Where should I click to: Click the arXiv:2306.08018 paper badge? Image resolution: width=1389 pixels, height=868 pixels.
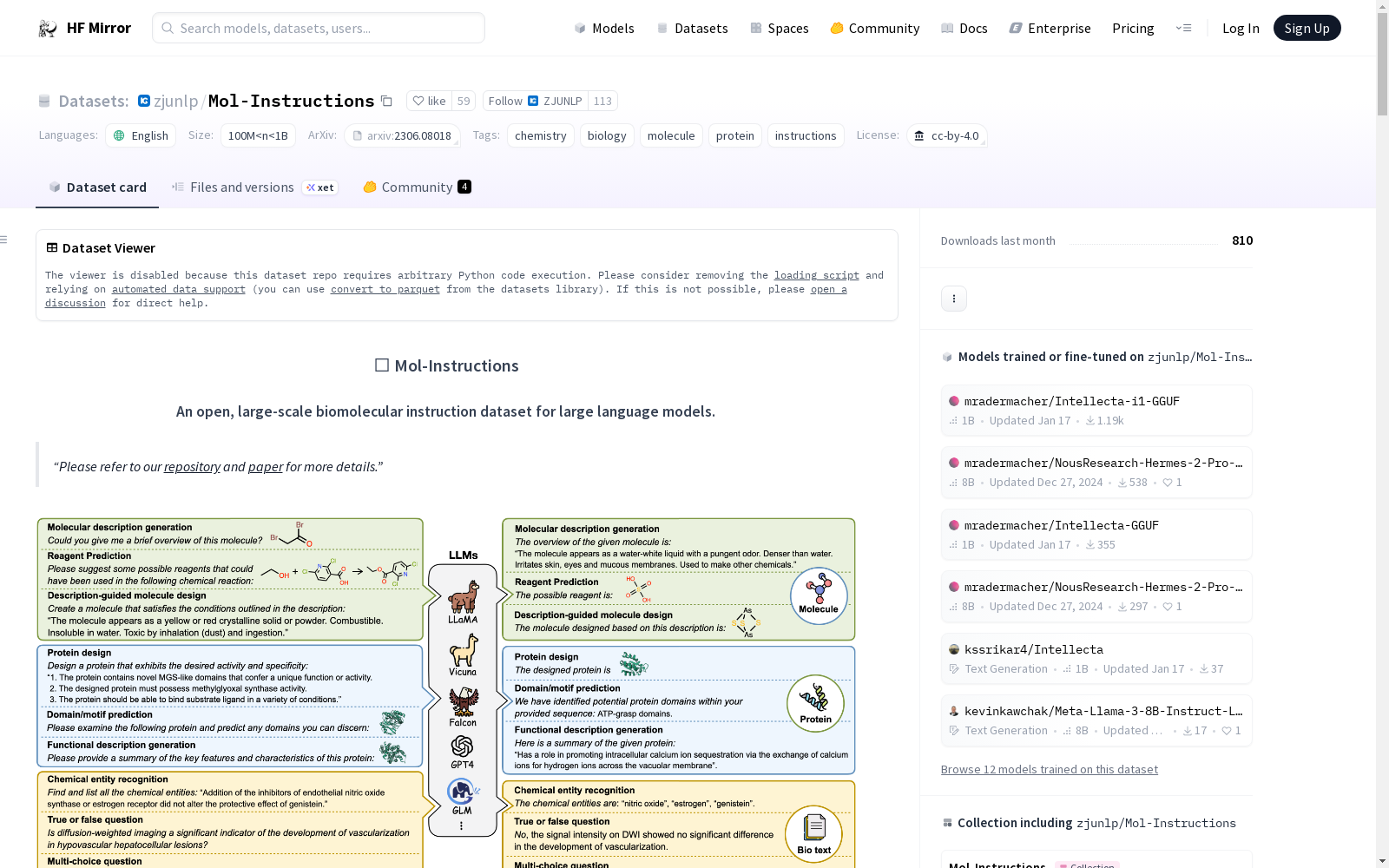(x=402, y=135)
